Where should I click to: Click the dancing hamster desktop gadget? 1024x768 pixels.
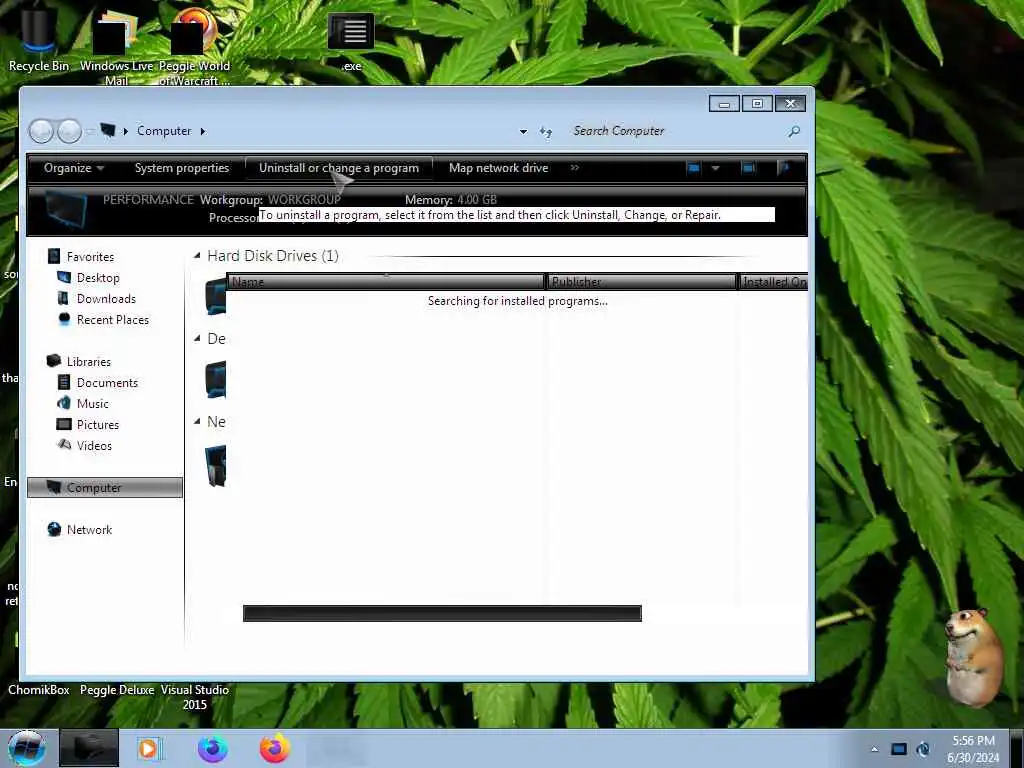coord(973,656)
